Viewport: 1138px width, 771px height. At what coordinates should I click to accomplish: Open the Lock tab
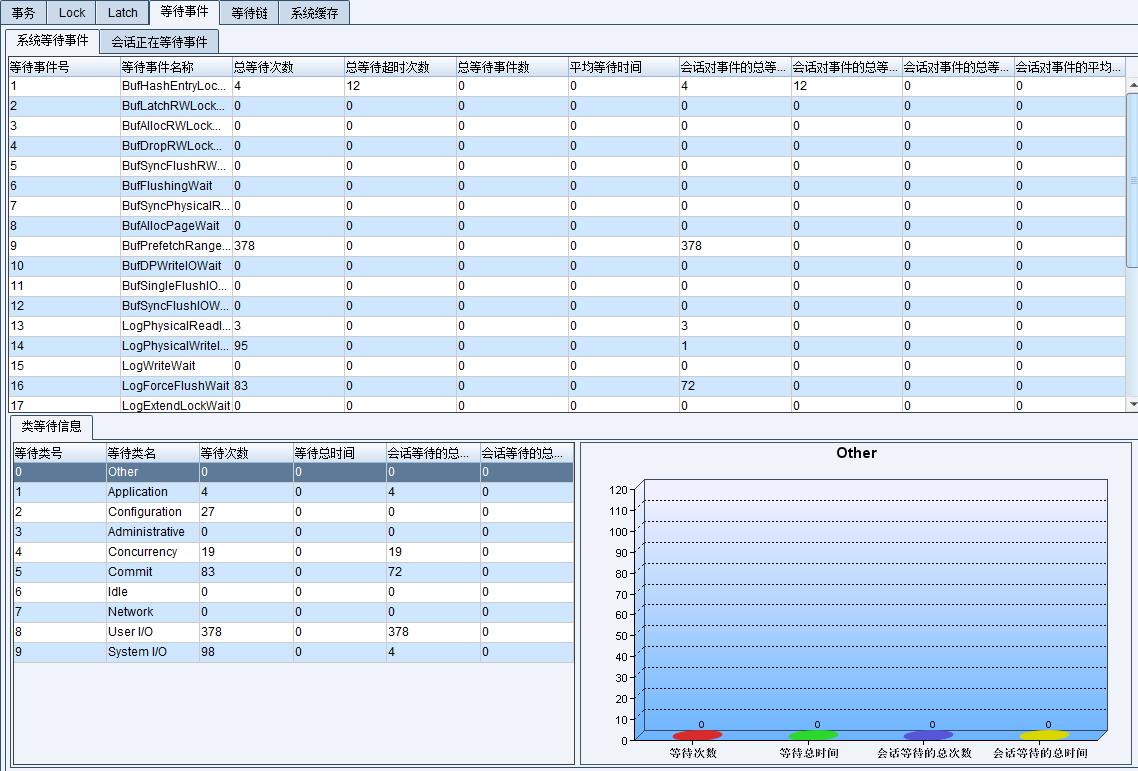[72, 13]
